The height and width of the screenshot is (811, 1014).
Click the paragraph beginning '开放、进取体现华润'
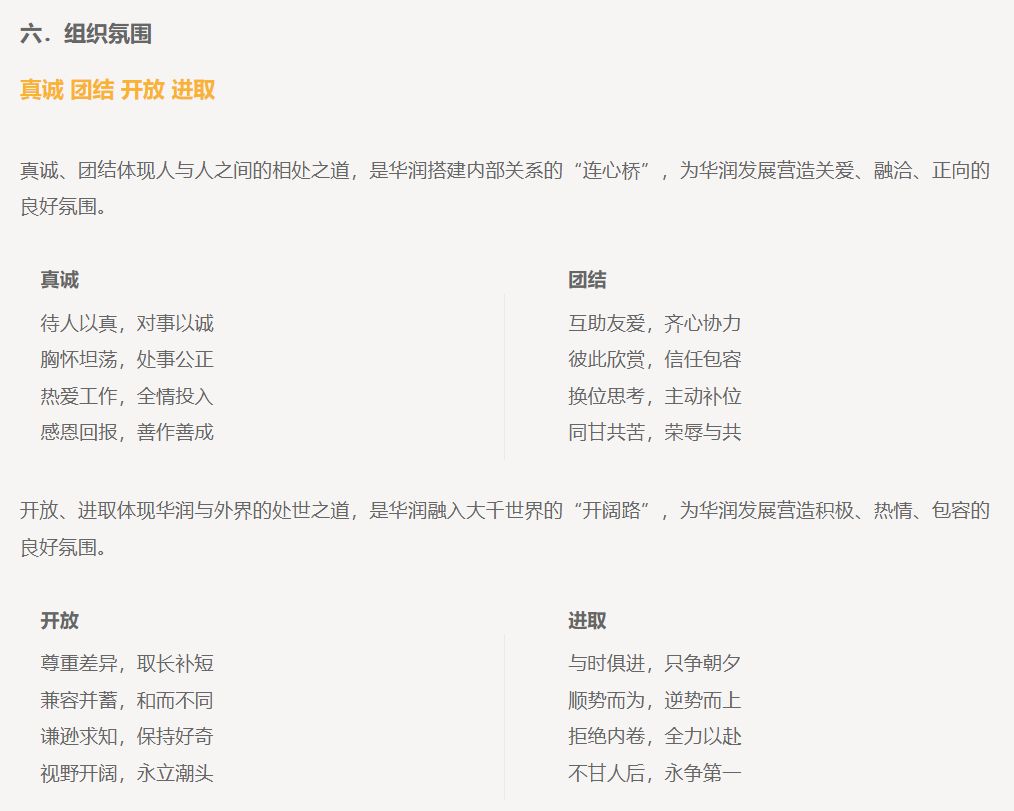pos(504,529)
